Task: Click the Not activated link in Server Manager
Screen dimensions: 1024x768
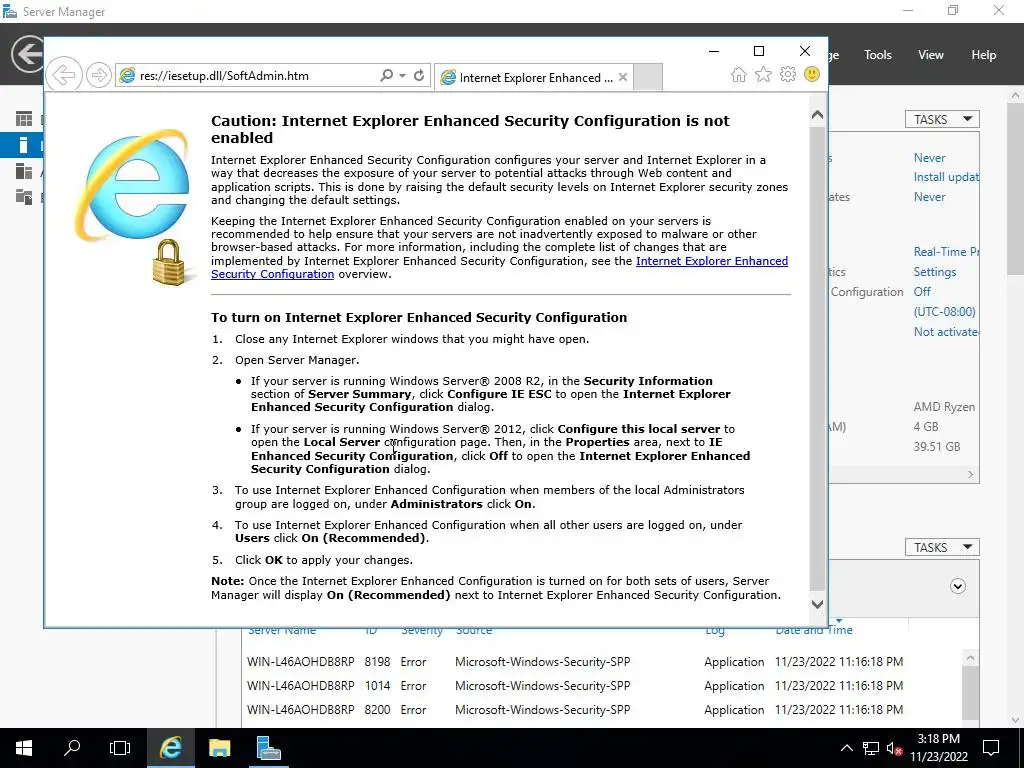Action: 946,332
